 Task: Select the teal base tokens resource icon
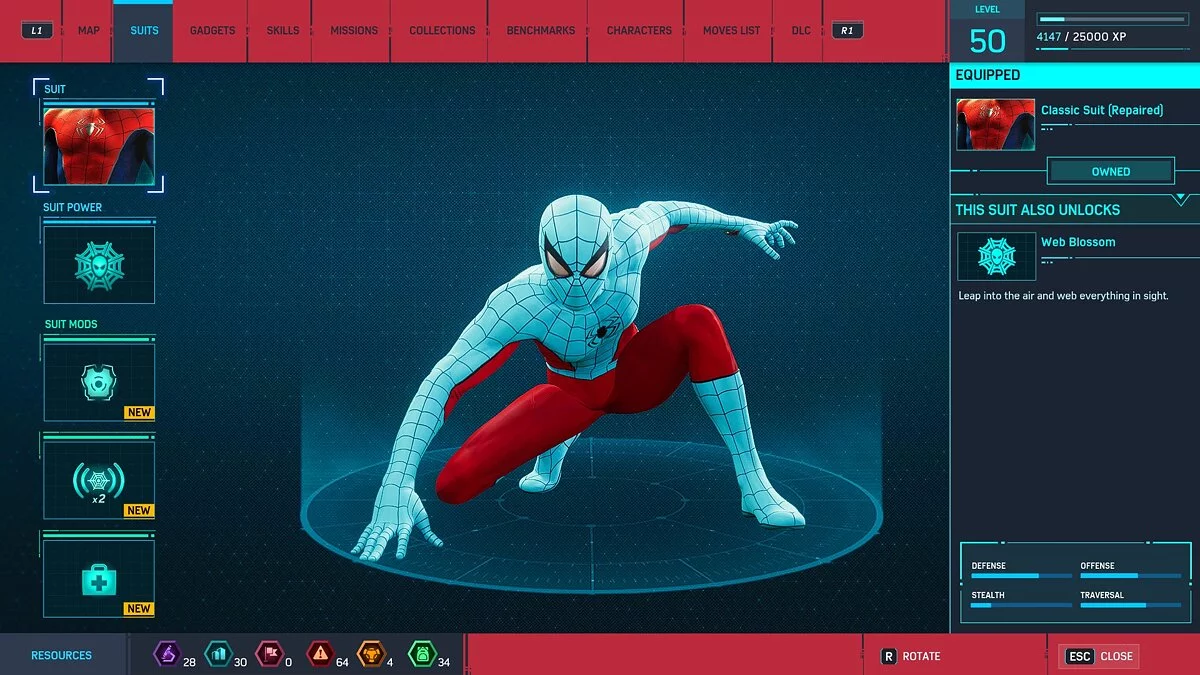[x=222, y=655]
